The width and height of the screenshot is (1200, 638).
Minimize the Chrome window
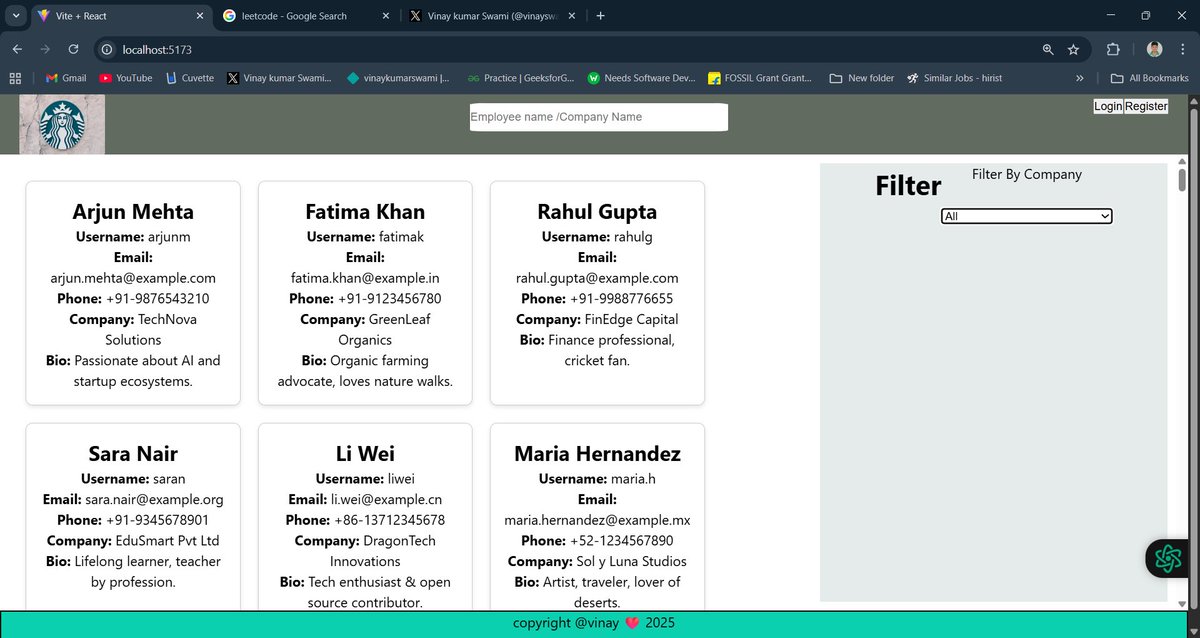click(1109, 16)
